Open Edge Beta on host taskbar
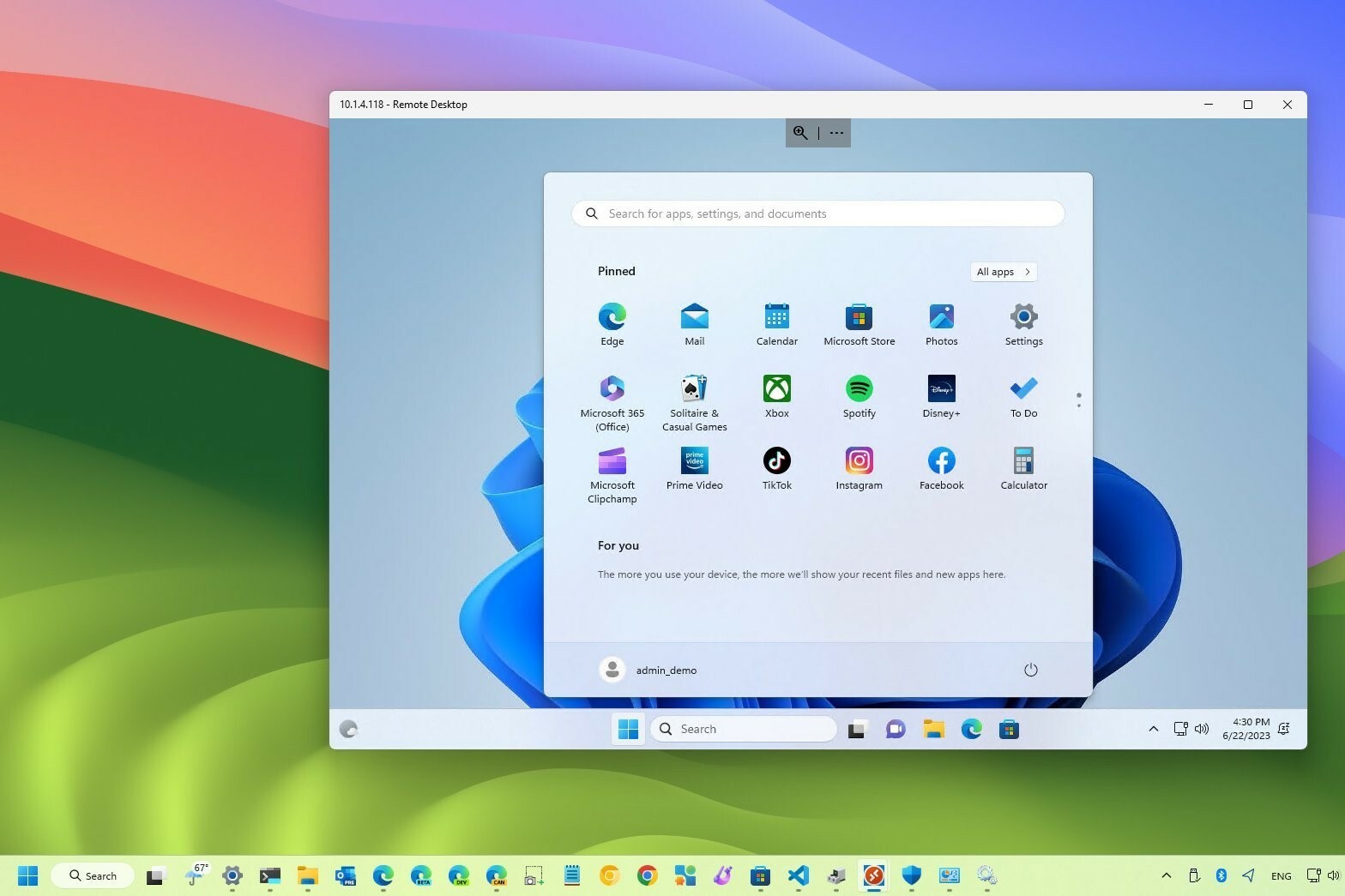Image resolution: width=1345 pixels, height=896 pixels. 420,875
